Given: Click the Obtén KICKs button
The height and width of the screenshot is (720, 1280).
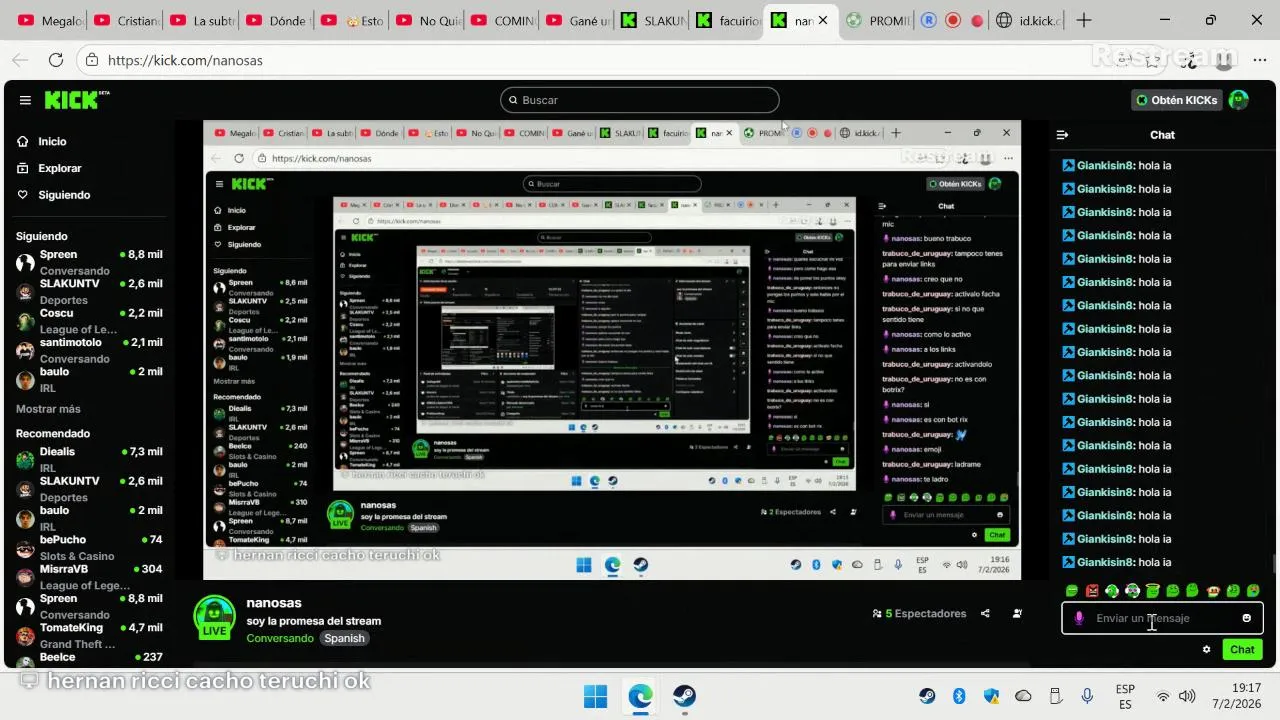Looking at the screenshot, I should (x=1177, y=100).
